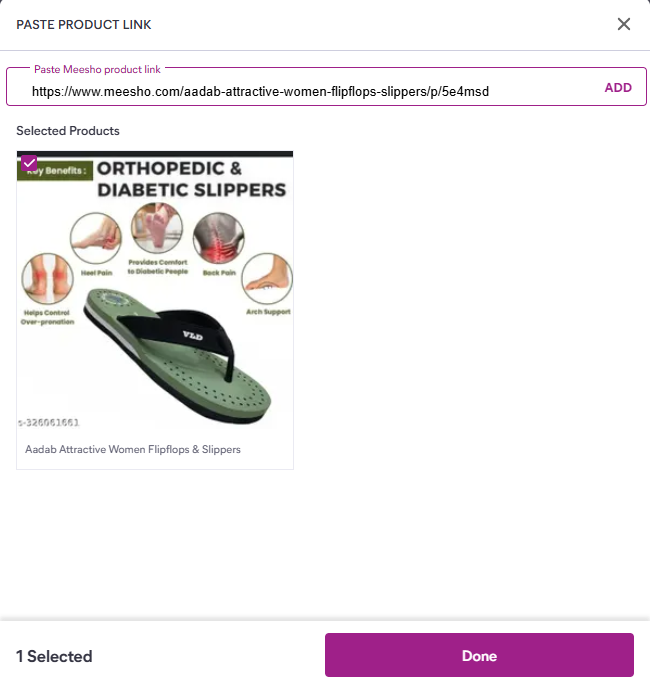Click the PASTE PRODUCT LINK dialog title
Screen dimensions: 650x689
tap(84, 25)
